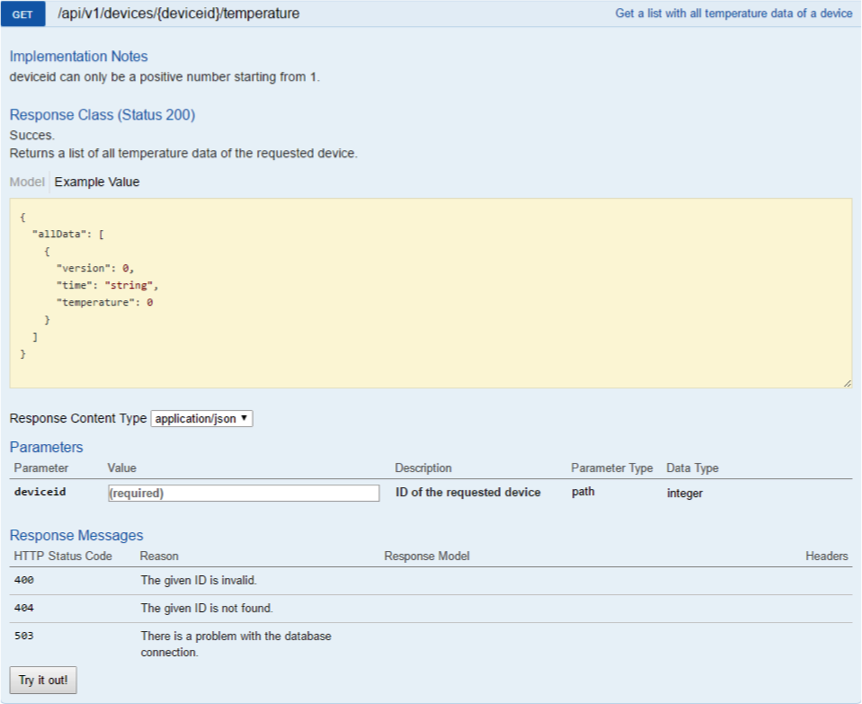Switch to the Model tab

(27, 182)
